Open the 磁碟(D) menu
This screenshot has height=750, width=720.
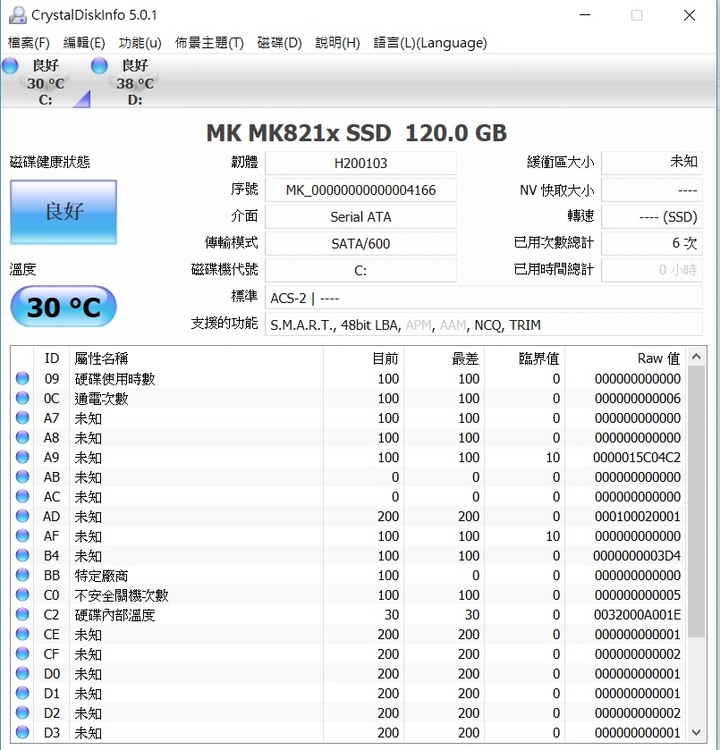tap(279, 43)
